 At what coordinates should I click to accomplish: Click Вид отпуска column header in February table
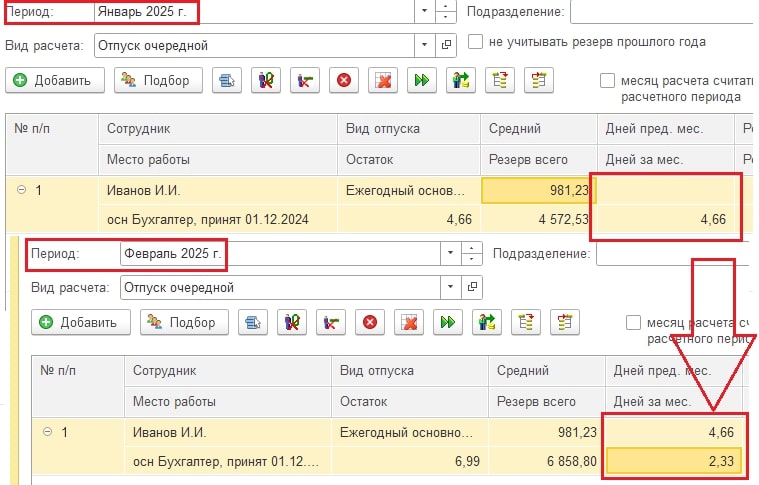coord(410,371)
